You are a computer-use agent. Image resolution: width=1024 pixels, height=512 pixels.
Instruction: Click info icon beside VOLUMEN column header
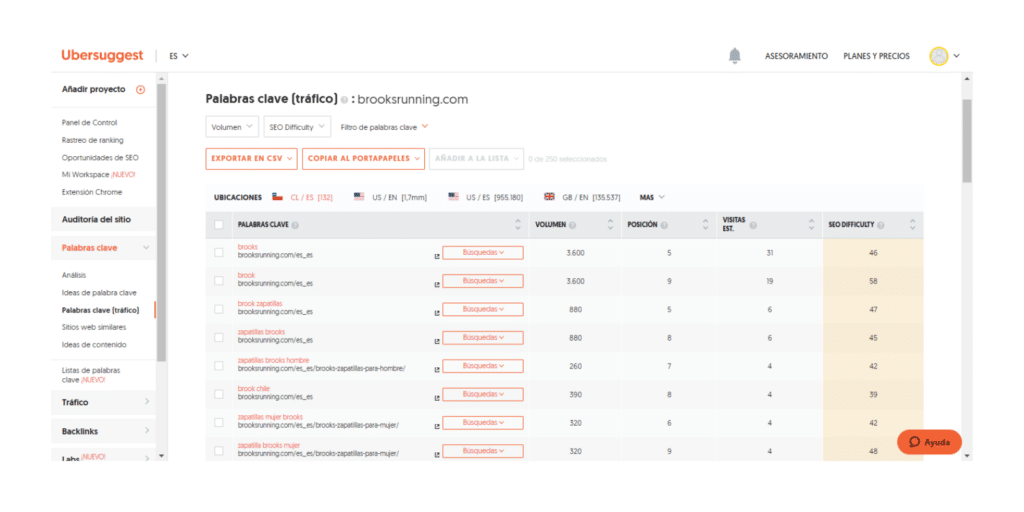coord(572,225)
